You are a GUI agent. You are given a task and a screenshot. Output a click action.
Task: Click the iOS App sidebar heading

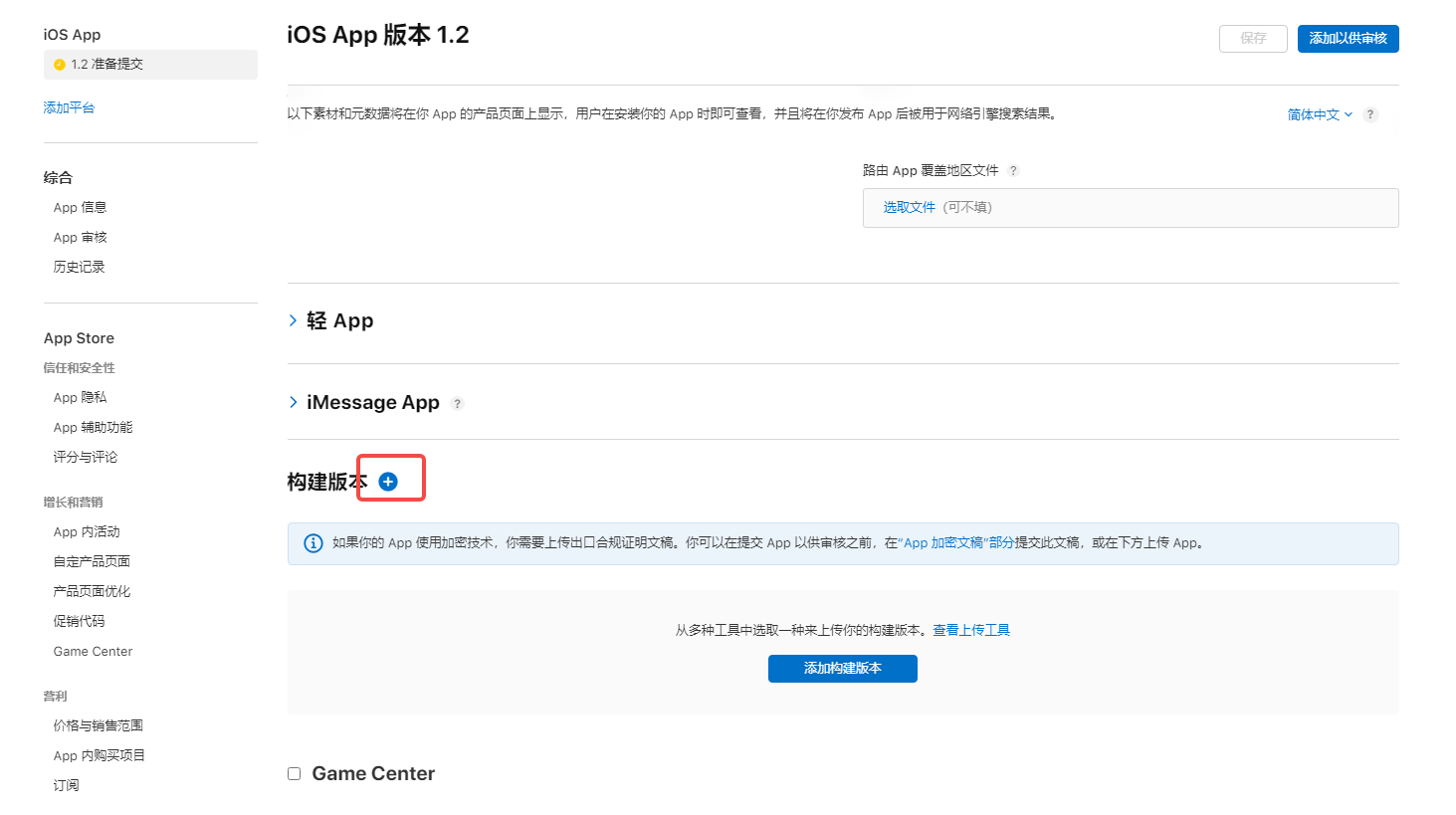(x=72, y=34)
